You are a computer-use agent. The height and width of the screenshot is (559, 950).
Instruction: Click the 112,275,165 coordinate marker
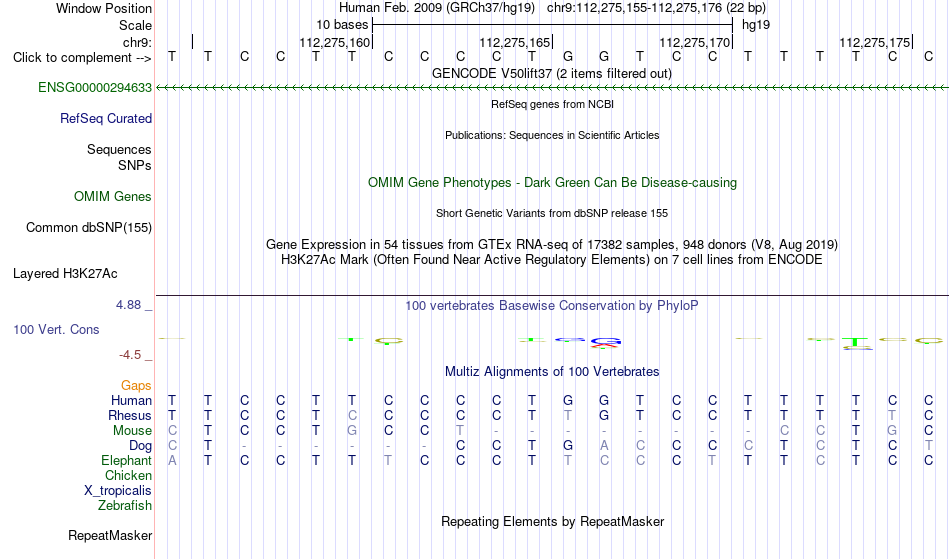pos(514,42)
